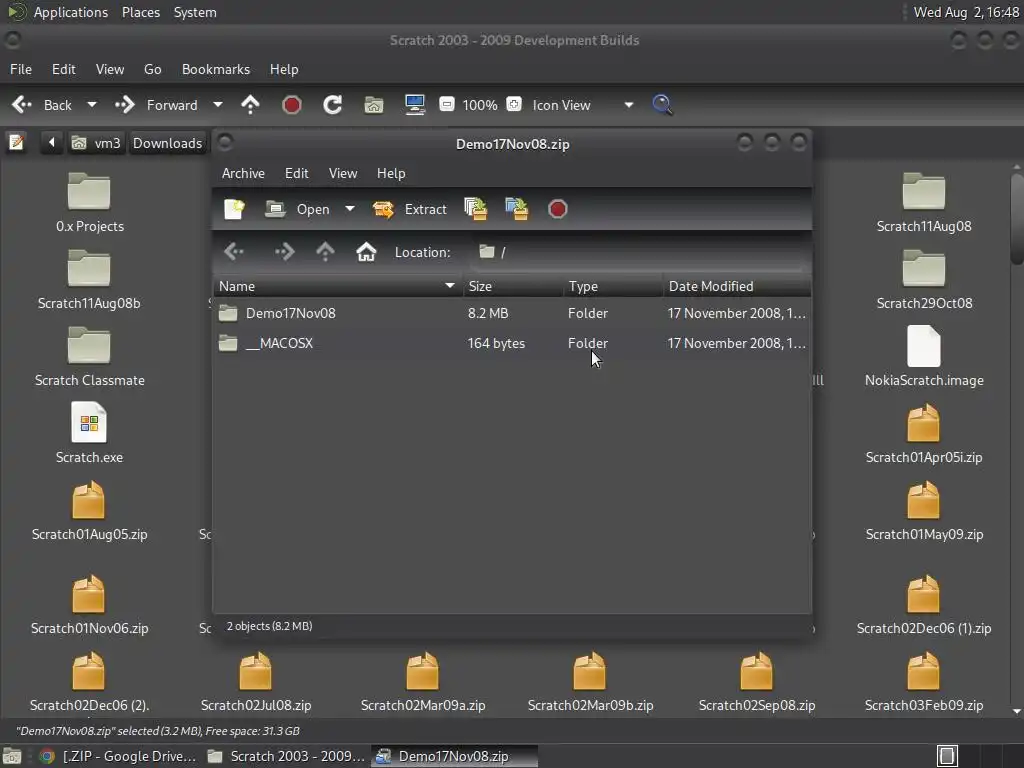1024x768 pixels.
Task: Open the Icon View mode dropdown
Action: click(x=581, y=105)
